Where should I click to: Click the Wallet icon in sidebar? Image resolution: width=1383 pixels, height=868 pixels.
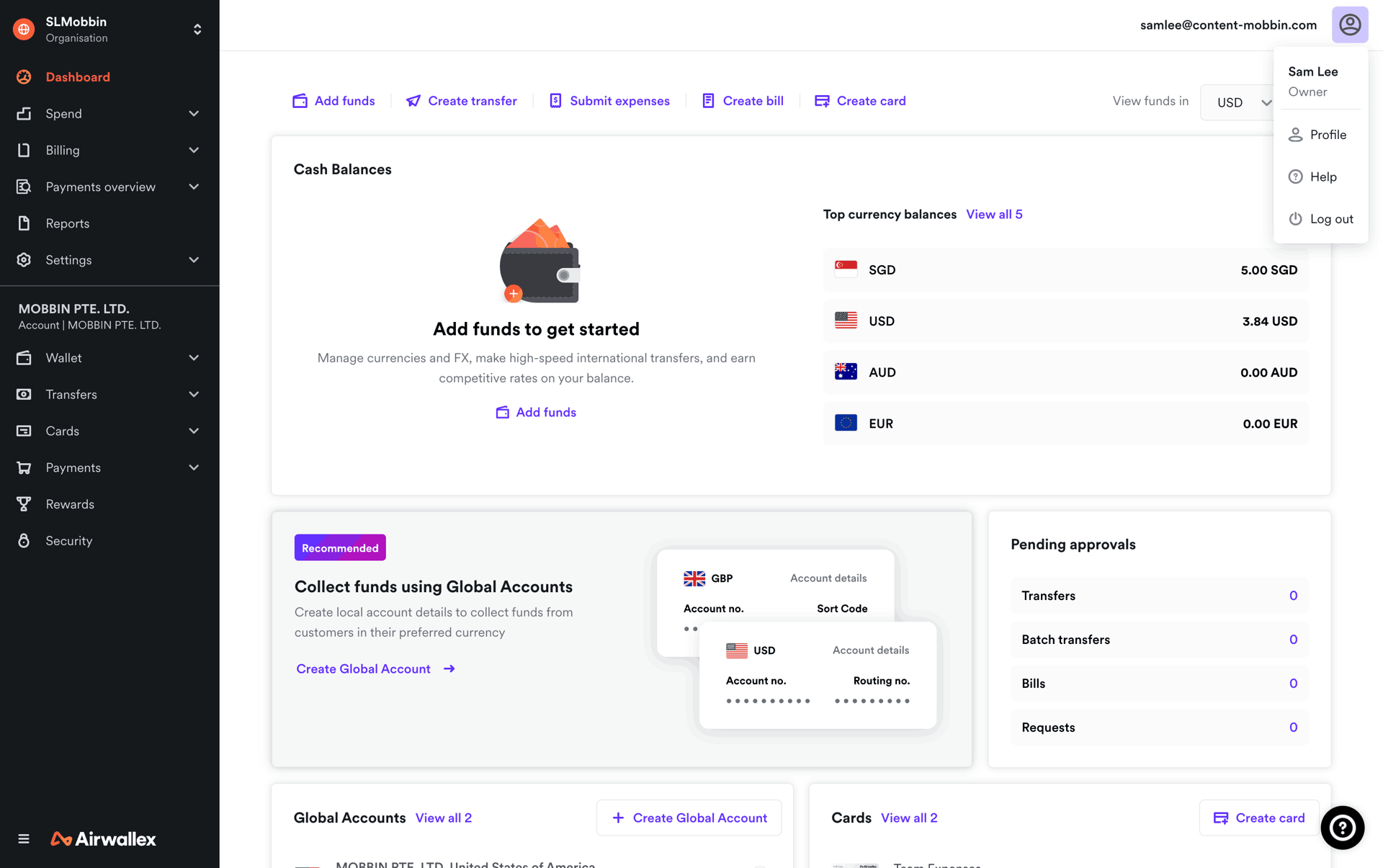(x=24, y=358)
